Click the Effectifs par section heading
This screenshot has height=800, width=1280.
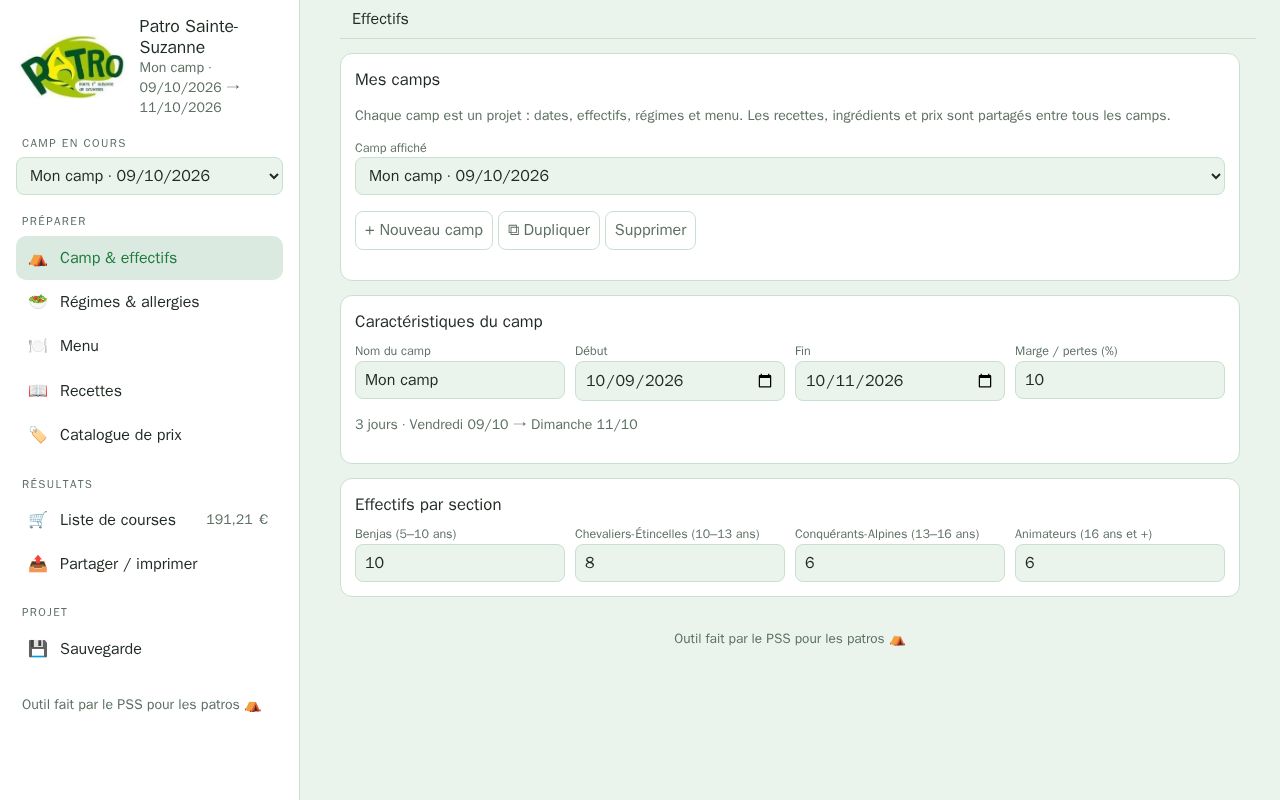click(x=428, y=505)
